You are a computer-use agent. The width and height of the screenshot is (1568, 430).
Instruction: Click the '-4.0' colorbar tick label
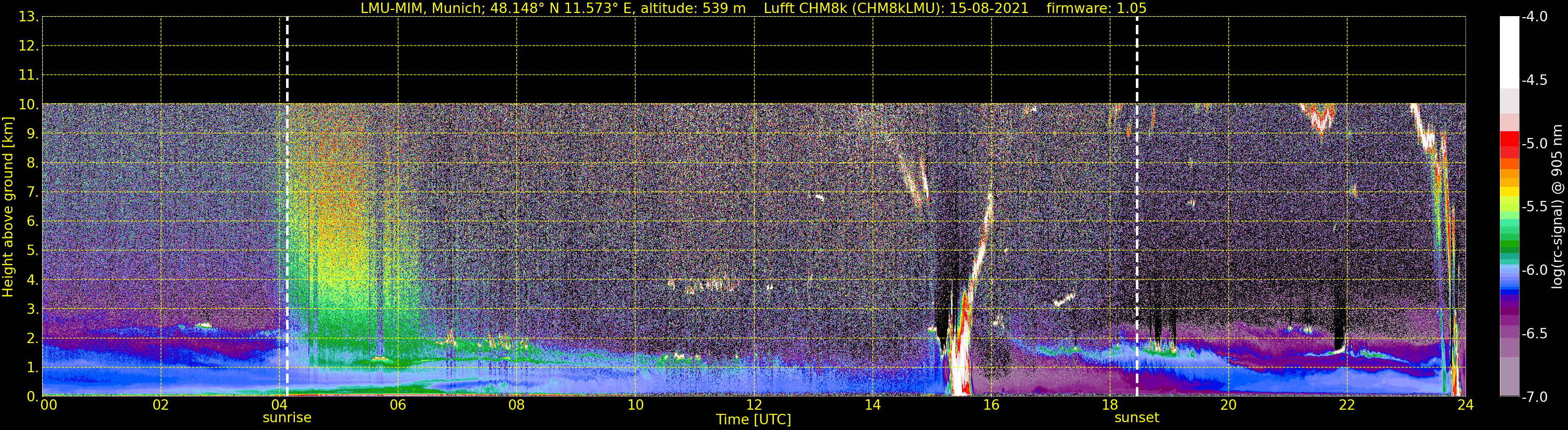click(x=1534, y=17)
